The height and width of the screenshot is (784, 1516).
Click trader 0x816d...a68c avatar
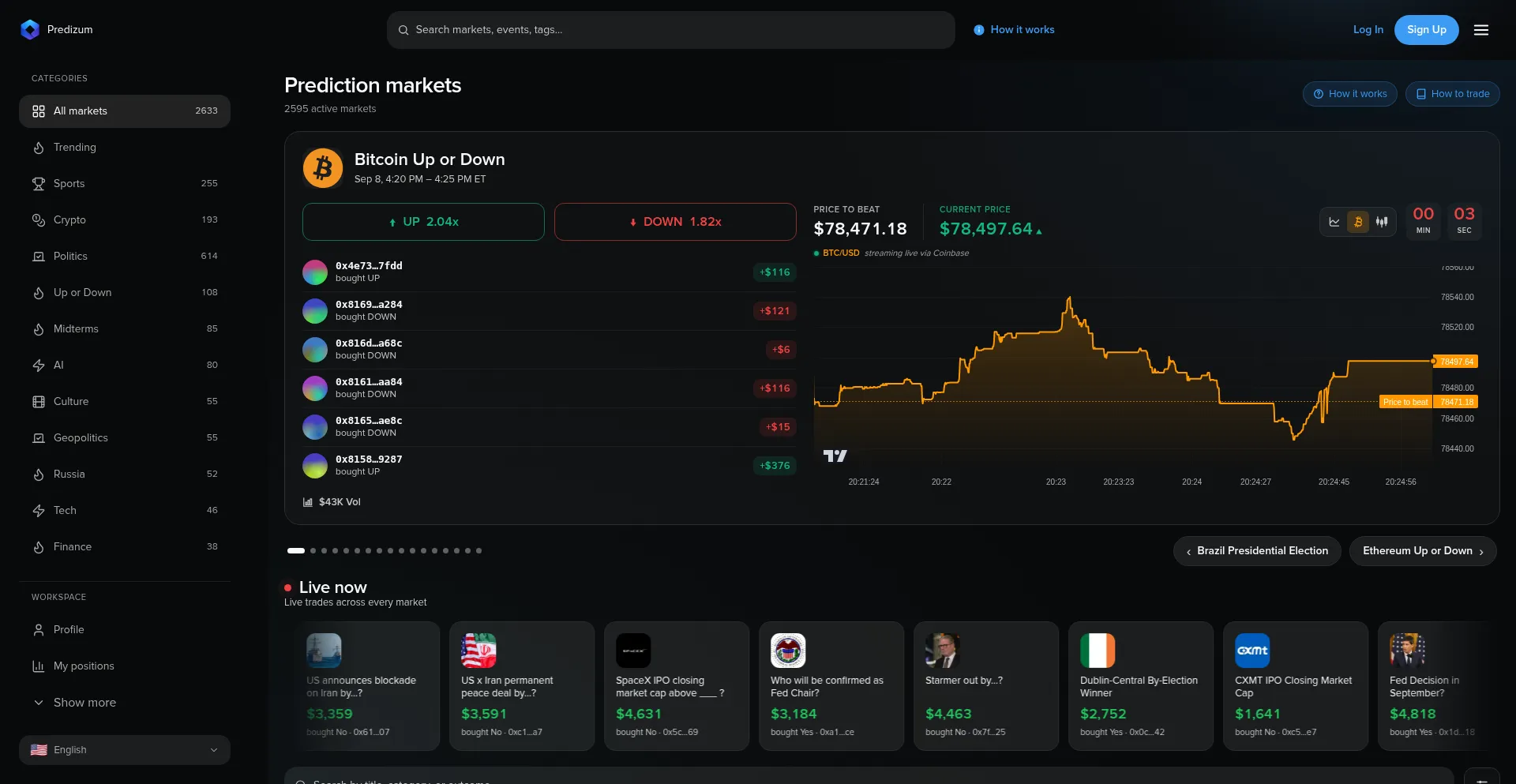click(x=315, y=350)
